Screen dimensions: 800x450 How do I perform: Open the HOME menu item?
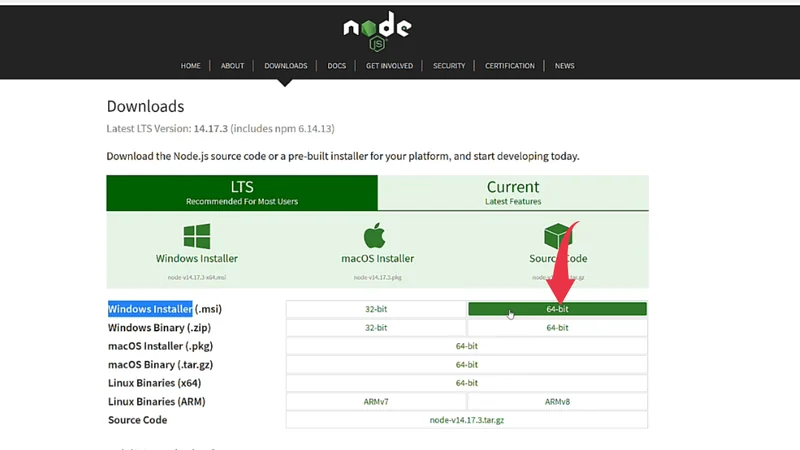[191, 66]
